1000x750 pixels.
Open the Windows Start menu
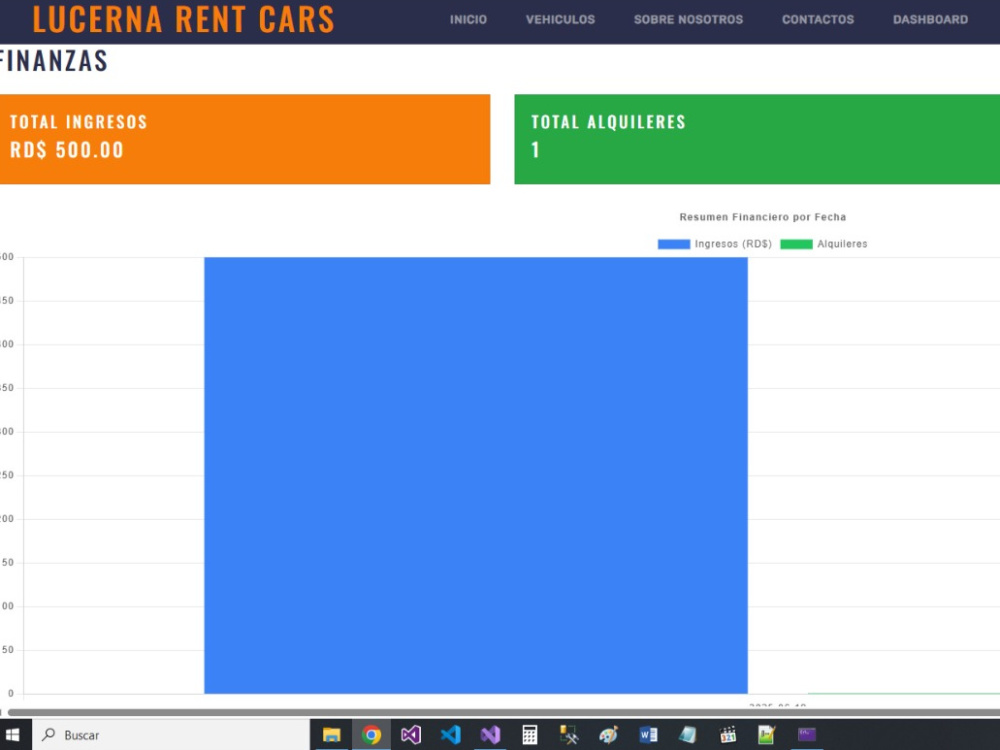pos(13,735)
